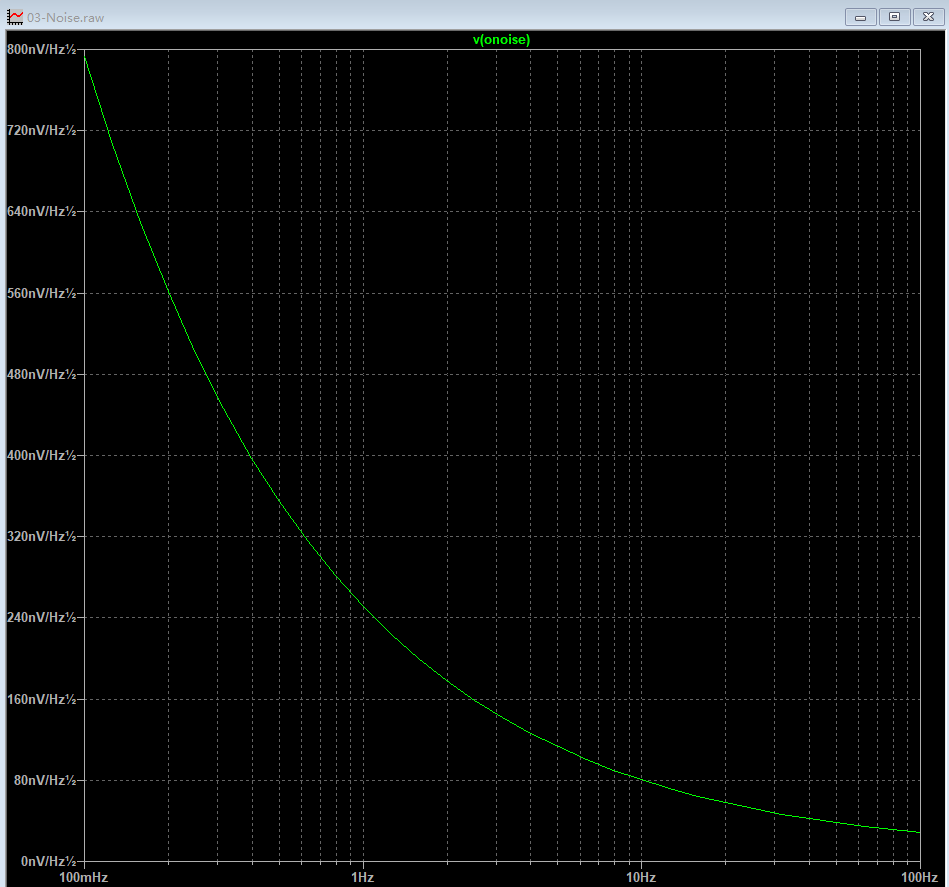Click the 480nV/Hz½ axis label
The image size is (949, 887).
42,375
